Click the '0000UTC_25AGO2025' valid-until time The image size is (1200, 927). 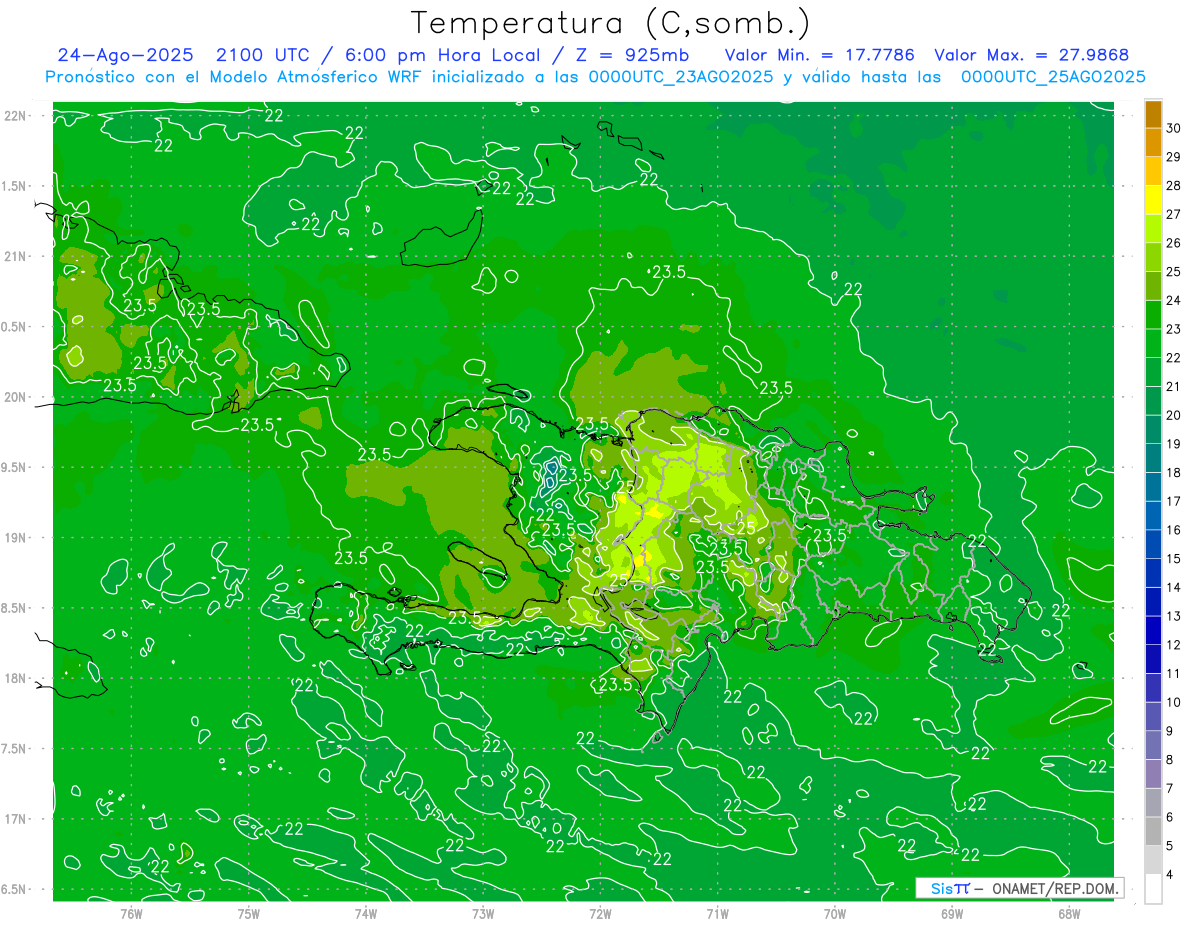click(x=1053, y=77)
